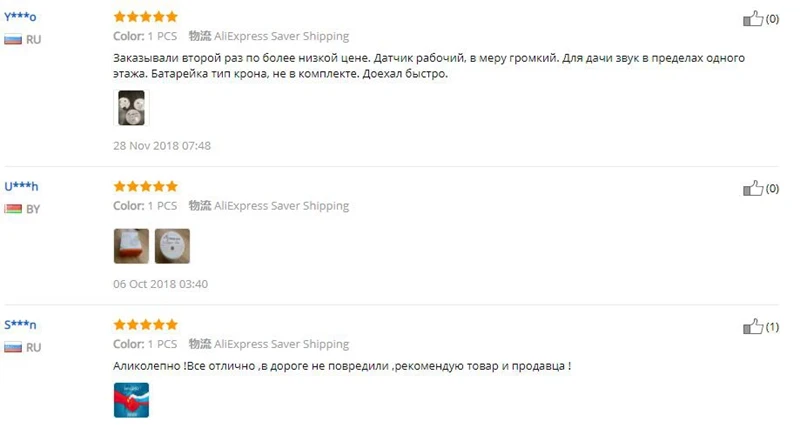Viewport: 800px width, 428px height.
Task: Click Color: 1 PCS label on S***n's review
Action: 145,344
